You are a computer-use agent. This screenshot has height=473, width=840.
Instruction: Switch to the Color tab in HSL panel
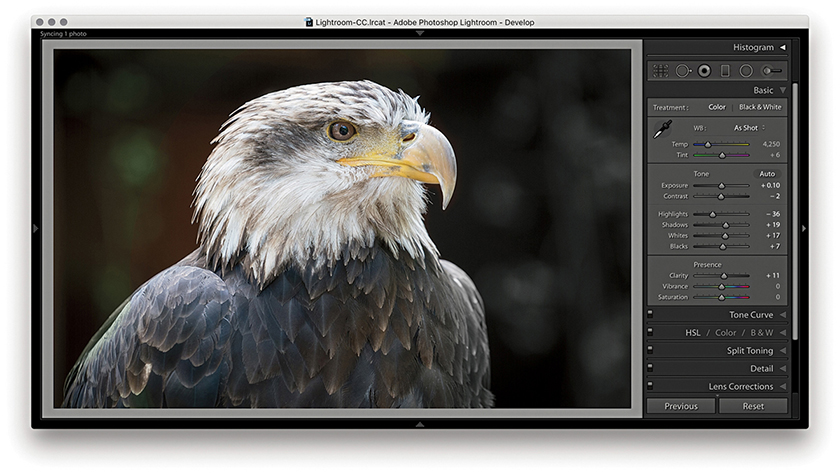pos(725,333)
